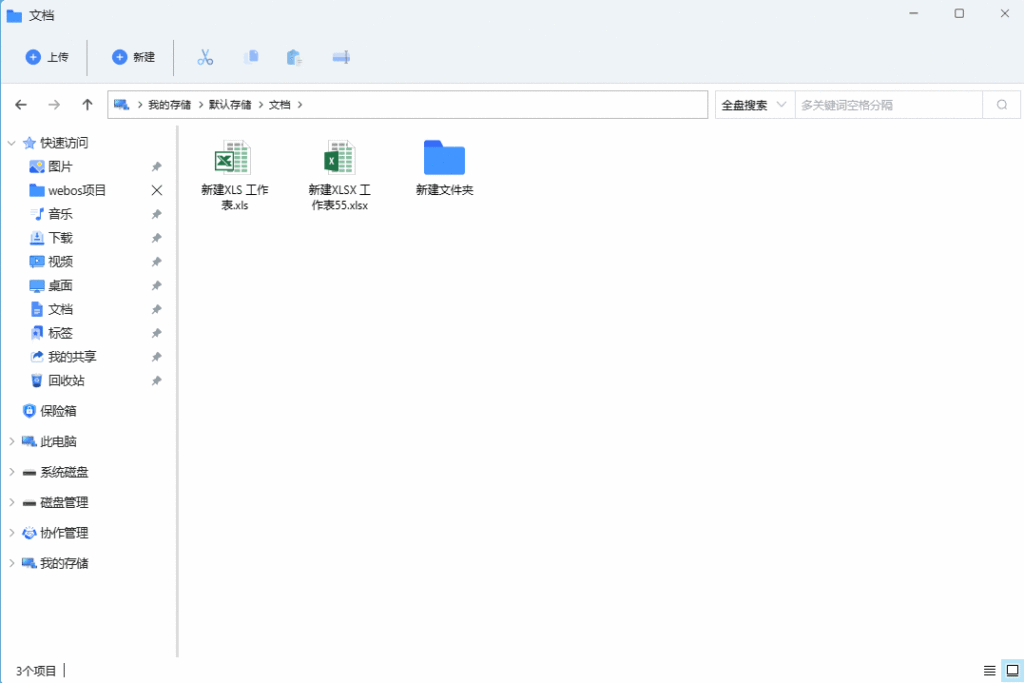
Task: Click the copy icon in toolbar
Action: (x=251, y=58)
